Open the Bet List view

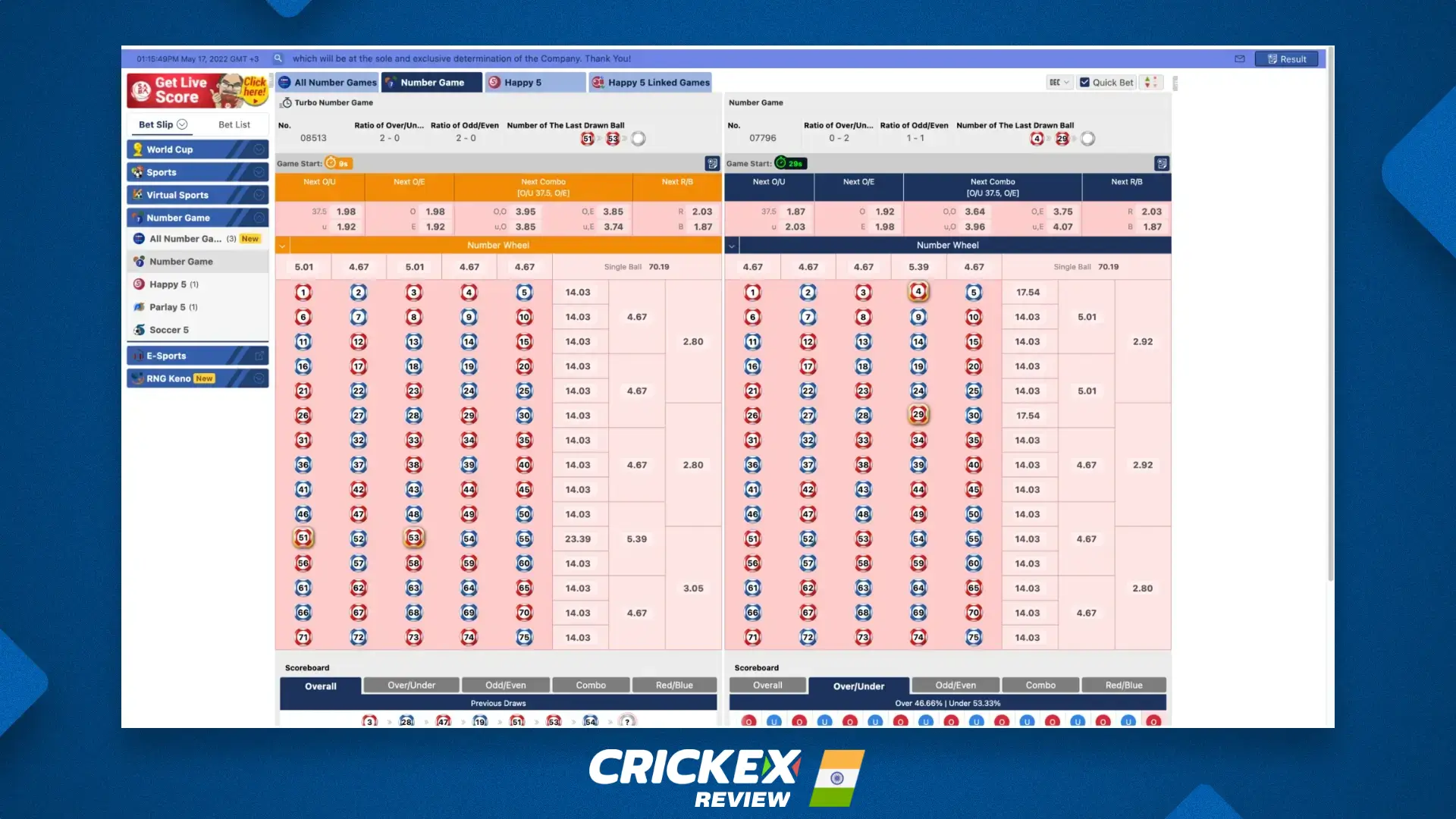[234, 124]
